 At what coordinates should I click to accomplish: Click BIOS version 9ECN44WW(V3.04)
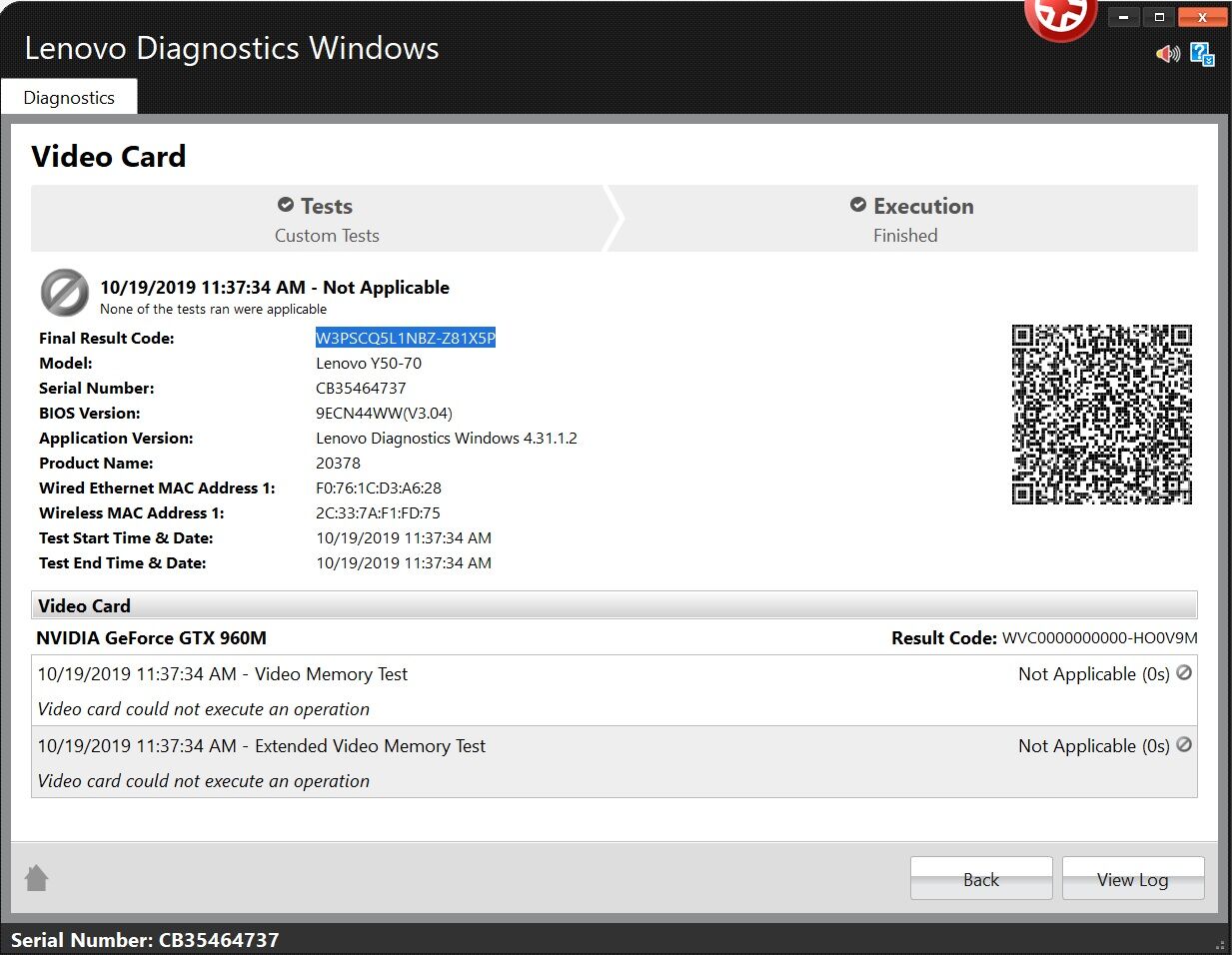click(384, 413)
